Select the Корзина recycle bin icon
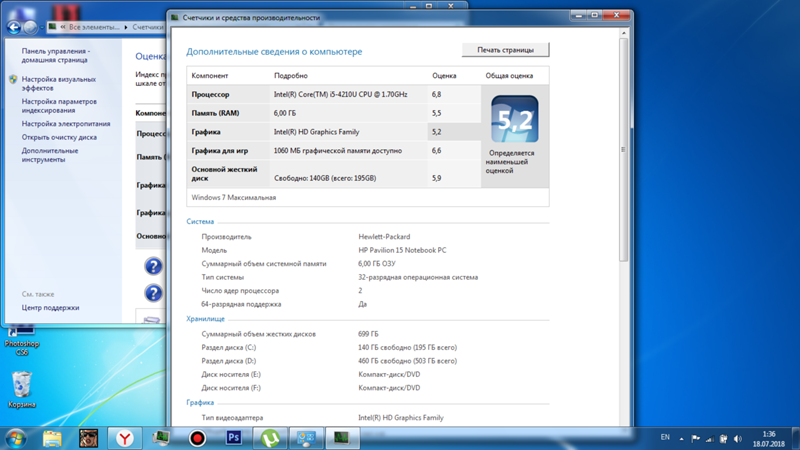The image size is (800, 450). [x=22, y=390]
